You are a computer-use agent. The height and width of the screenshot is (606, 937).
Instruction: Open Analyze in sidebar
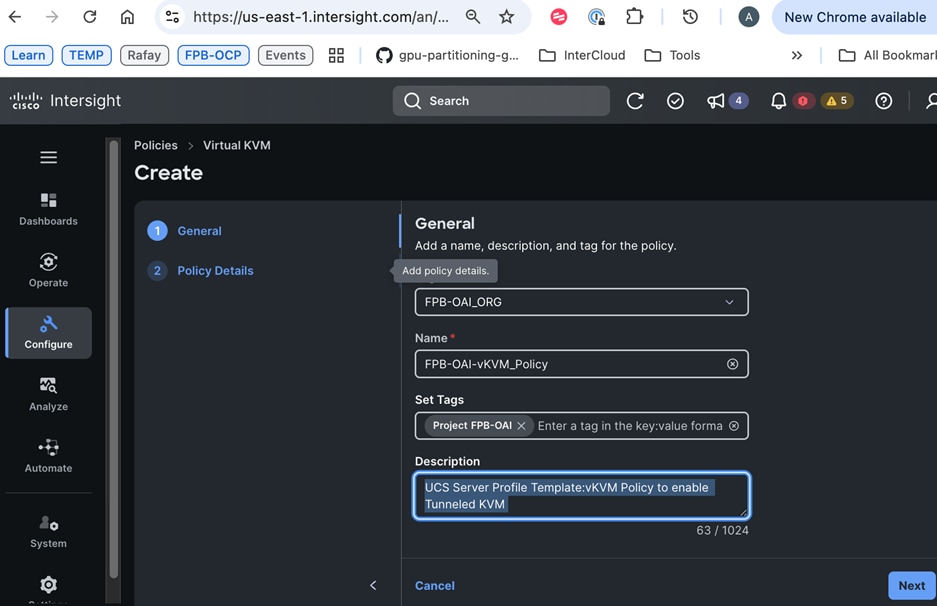click(48, 394)
